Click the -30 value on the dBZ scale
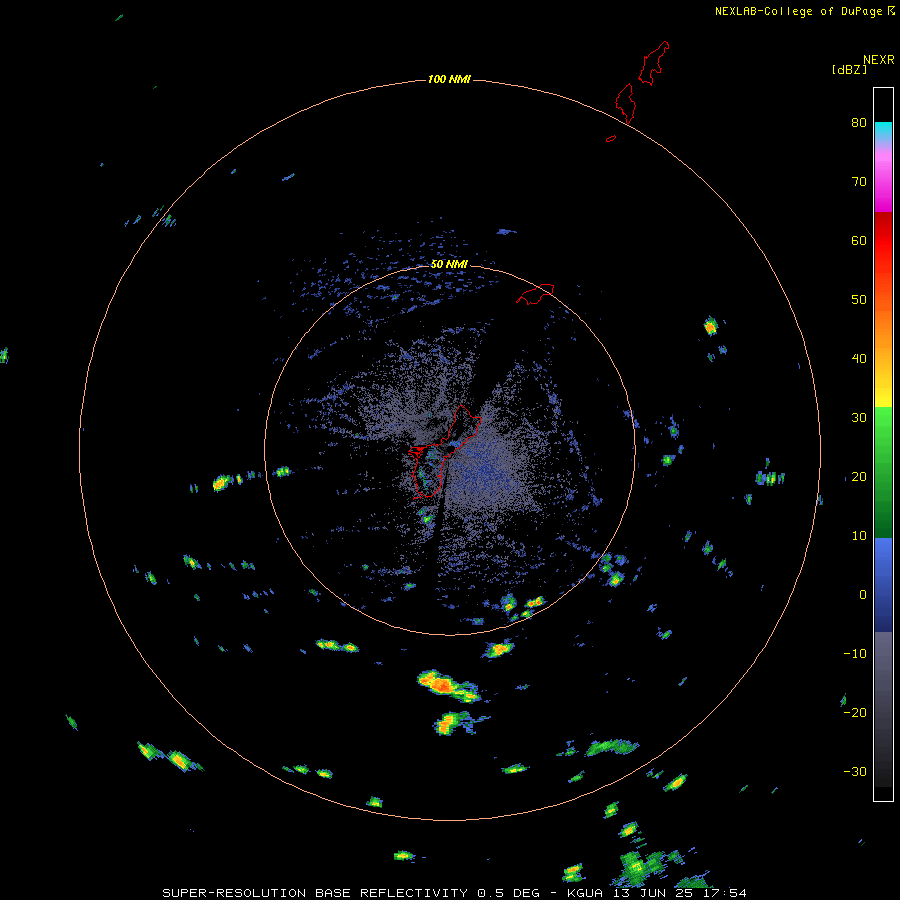 (855, 771)
